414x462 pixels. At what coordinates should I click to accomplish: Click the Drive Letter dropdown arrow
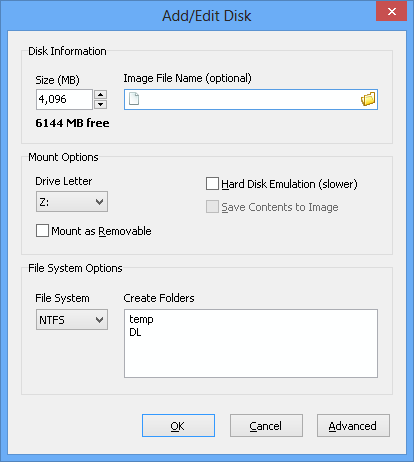tap(99, 202)
